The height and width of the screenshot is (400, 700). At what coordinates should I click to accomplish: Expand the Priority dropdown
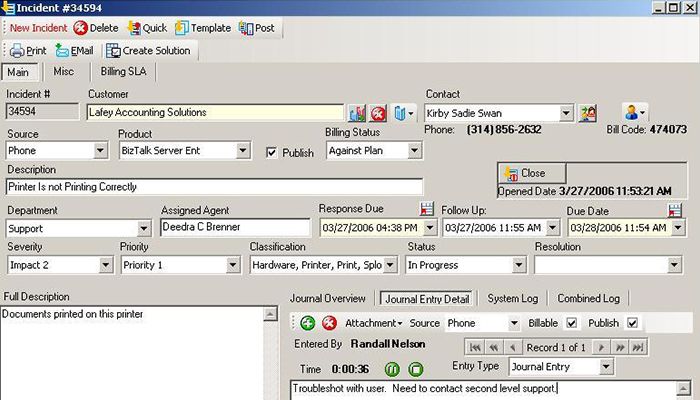pos(233,265)
